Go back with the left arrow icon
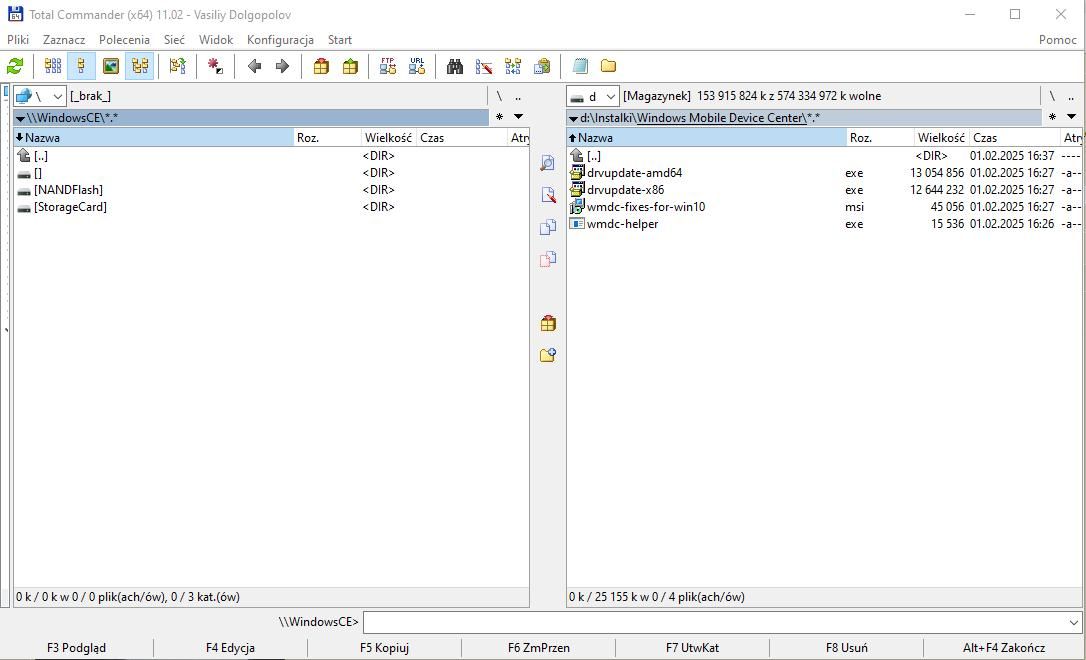 [254, 66]
